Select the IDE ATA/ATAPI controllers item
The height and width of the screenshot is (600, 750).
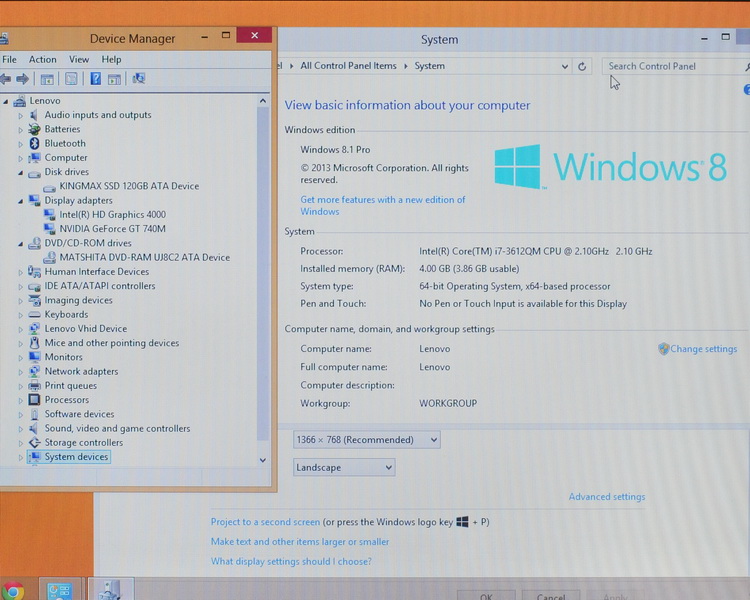point(100,286)
